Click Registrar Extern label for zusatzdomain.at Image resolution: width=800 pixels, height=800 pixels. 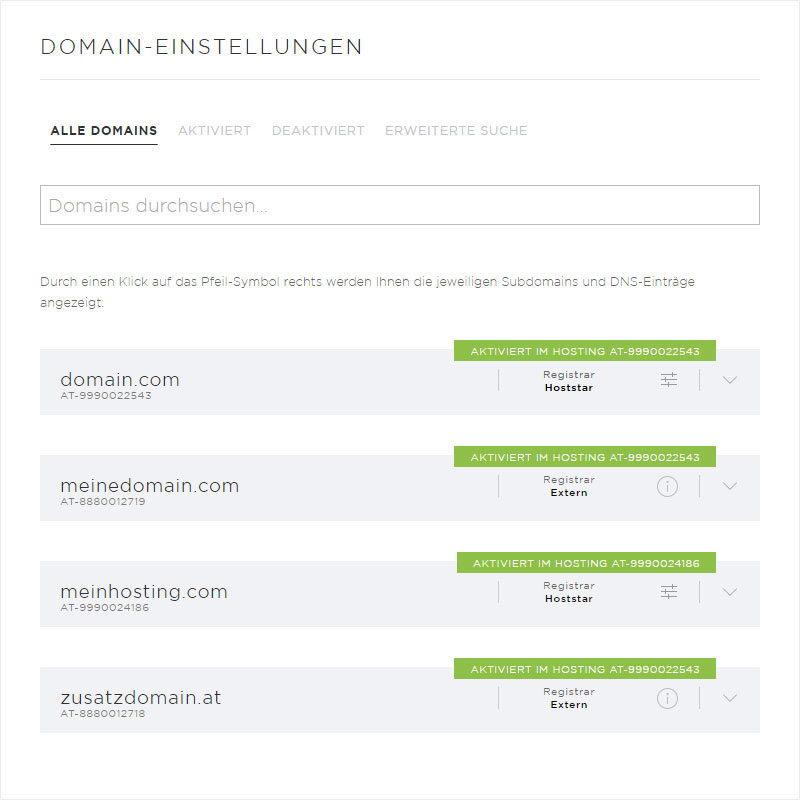coord(569,698)
